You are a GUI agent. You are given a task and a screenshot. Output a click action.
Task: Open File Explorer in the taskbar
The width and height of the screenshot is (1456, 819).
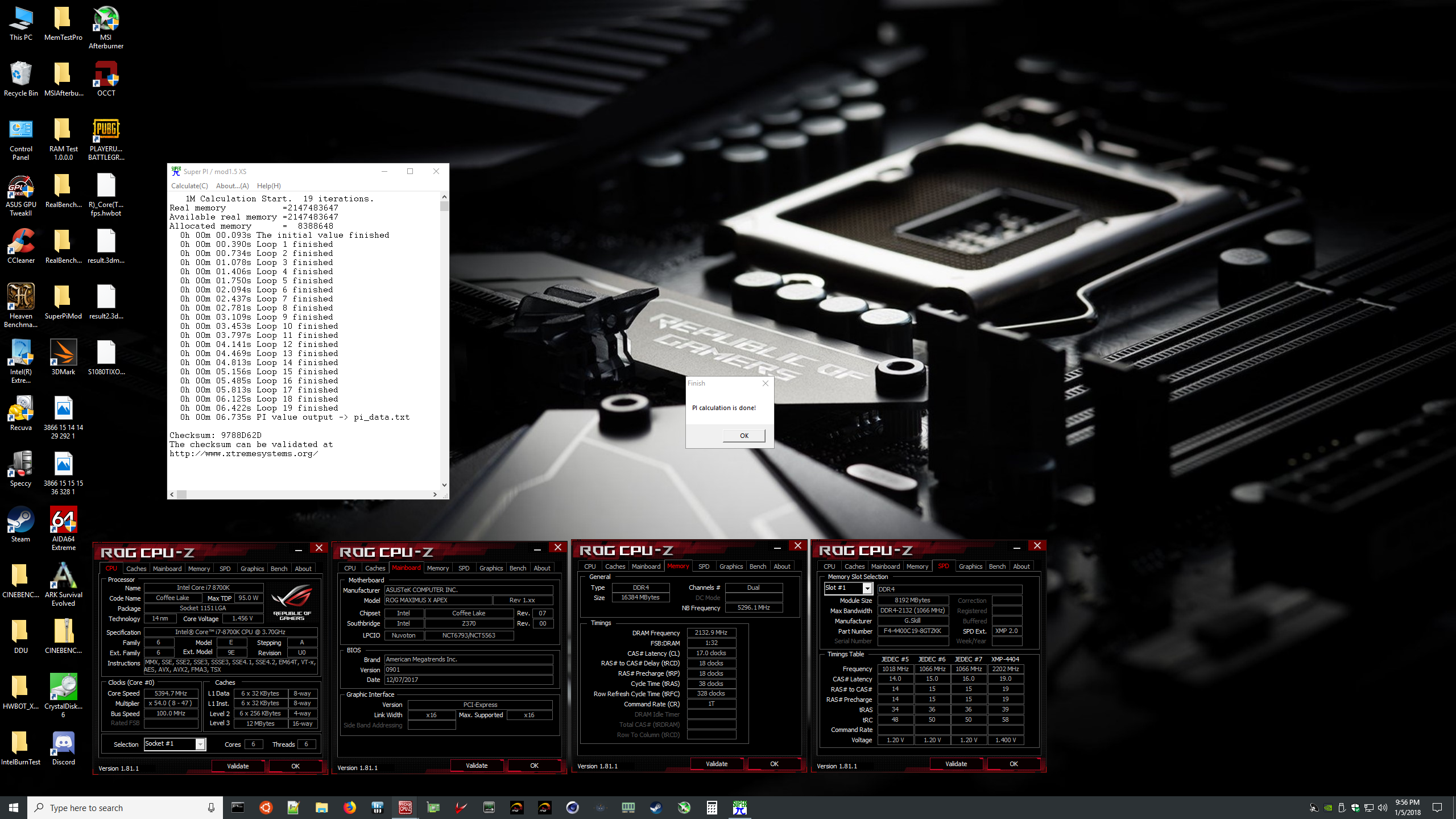coord(321,807)
